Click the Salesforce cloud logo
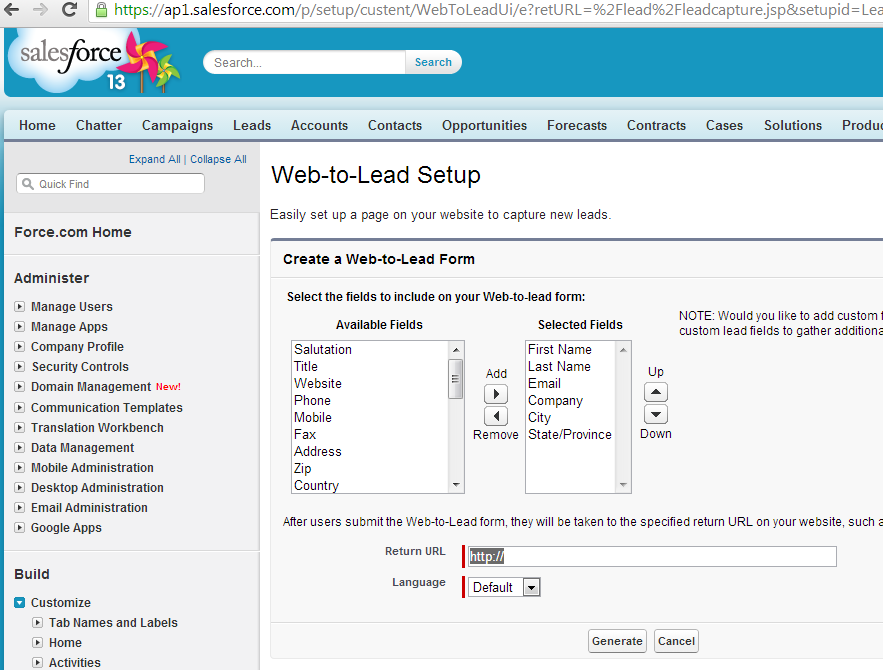The height and width of the screenshot is (670, 883). (93, 62)
